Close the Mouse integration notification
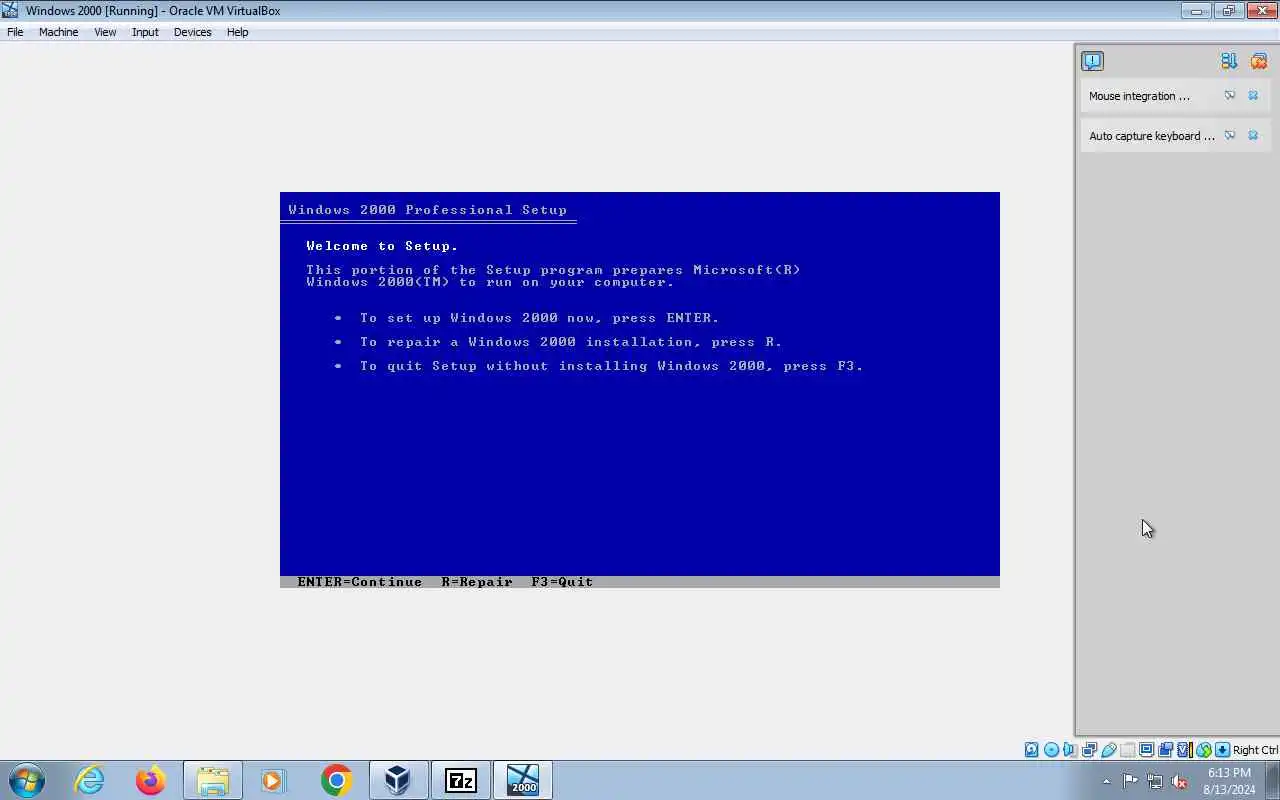This screenshot has width=1280, height=800. click(x=1253, y=96)
